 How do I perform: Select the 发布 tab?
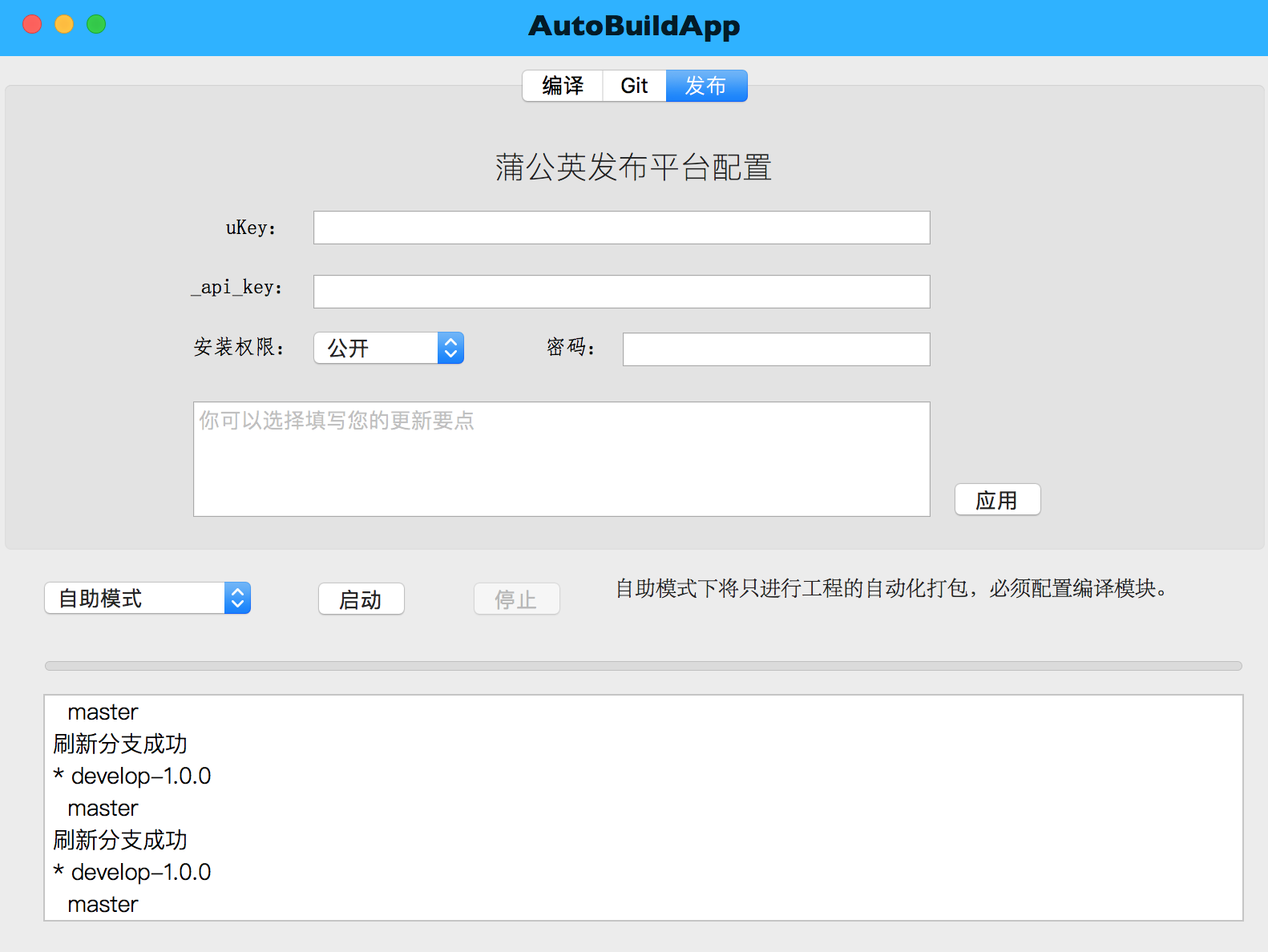click(706, 86)
